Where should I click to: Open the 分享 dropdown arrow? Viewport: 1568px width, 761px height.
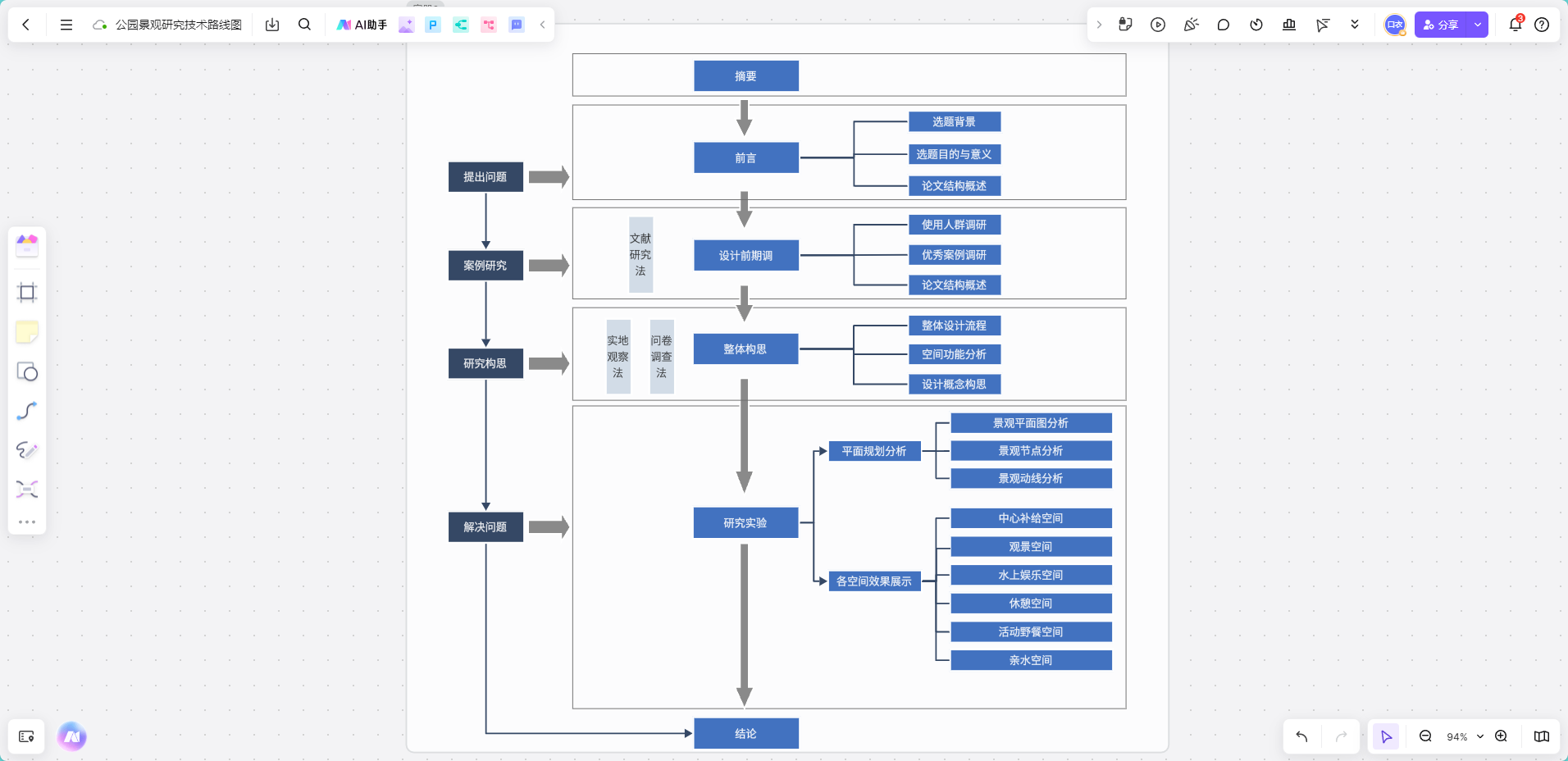(1476, 25)
